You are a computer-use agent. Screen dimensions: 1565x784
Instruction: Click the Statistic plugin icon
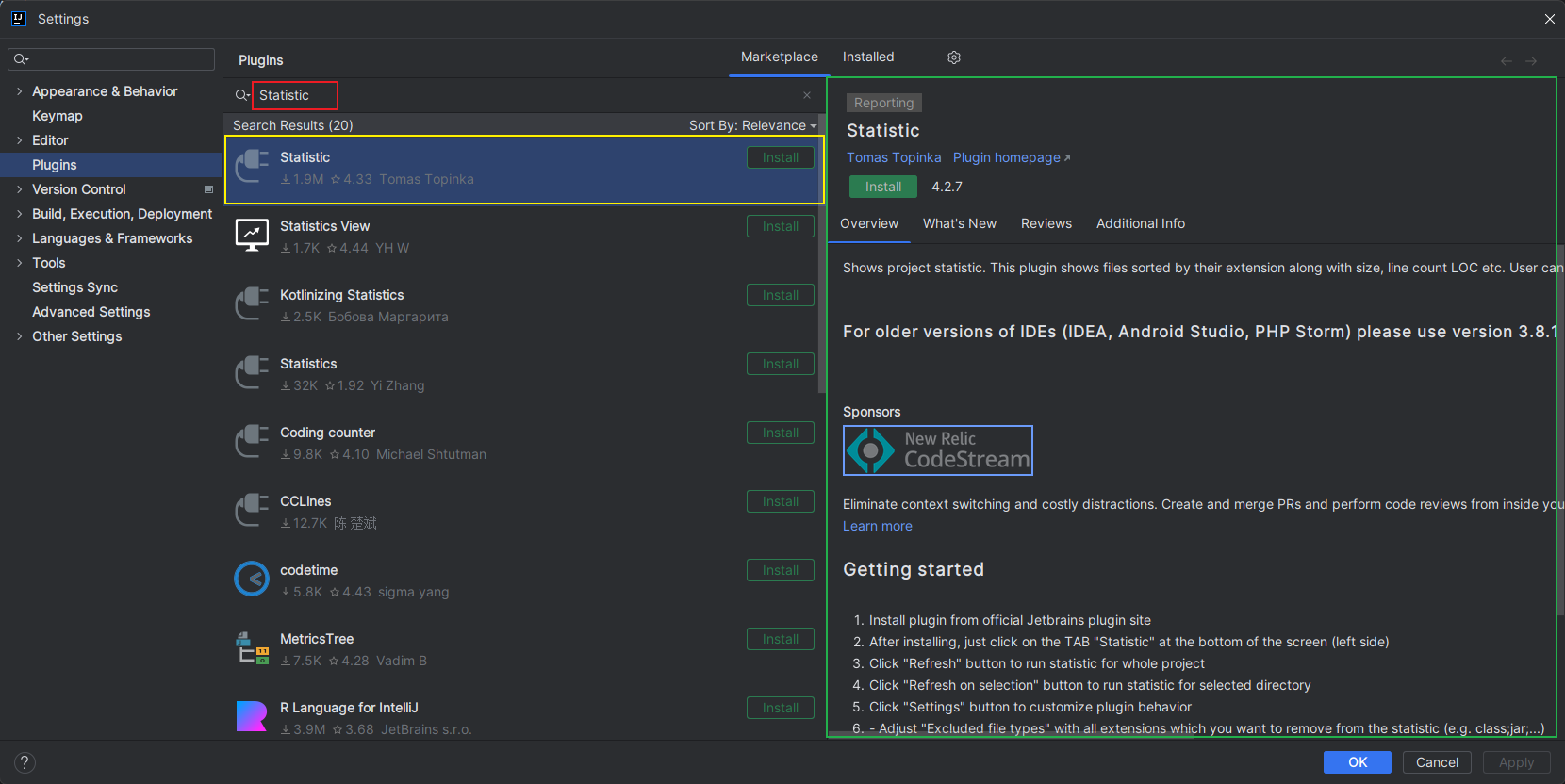[252, 168]
